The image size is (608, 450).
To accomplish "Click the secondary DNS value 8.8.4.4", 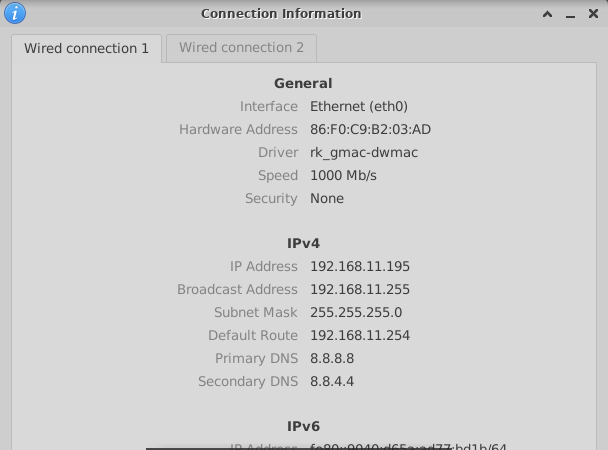I will coord(332,382).
